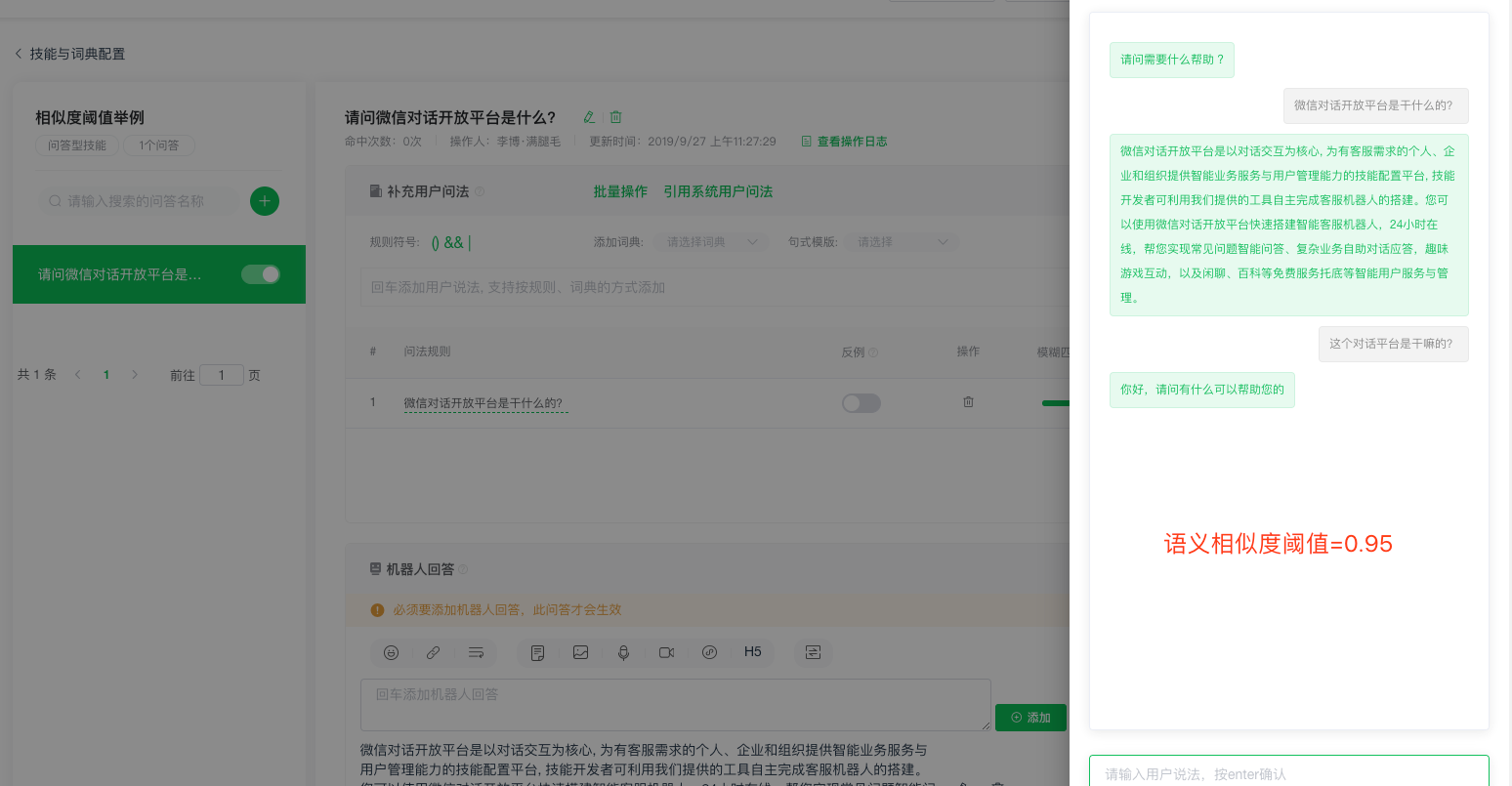
Task: Click user chat bubble 微信对话开放平台是干什么的?
Action: point(1375,105)
